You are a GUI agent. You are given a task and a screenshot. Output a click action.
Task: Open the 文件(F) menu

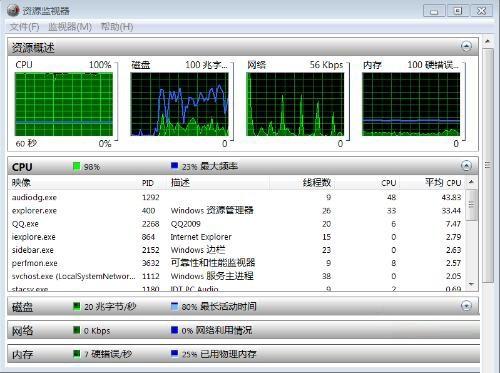[24, 27]
